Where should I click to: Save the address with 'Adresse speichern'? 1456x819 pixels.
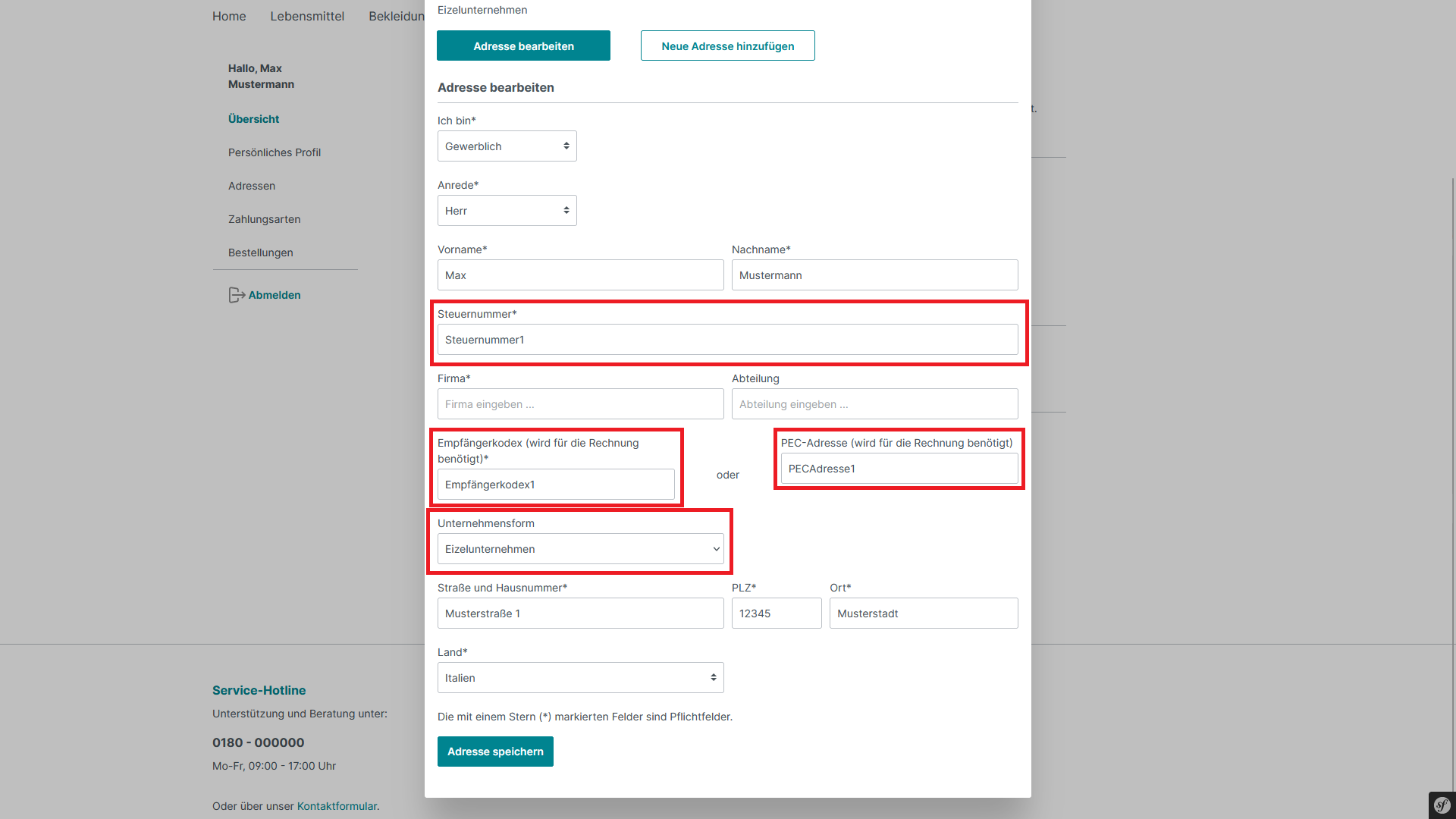[x=495, y=752]
